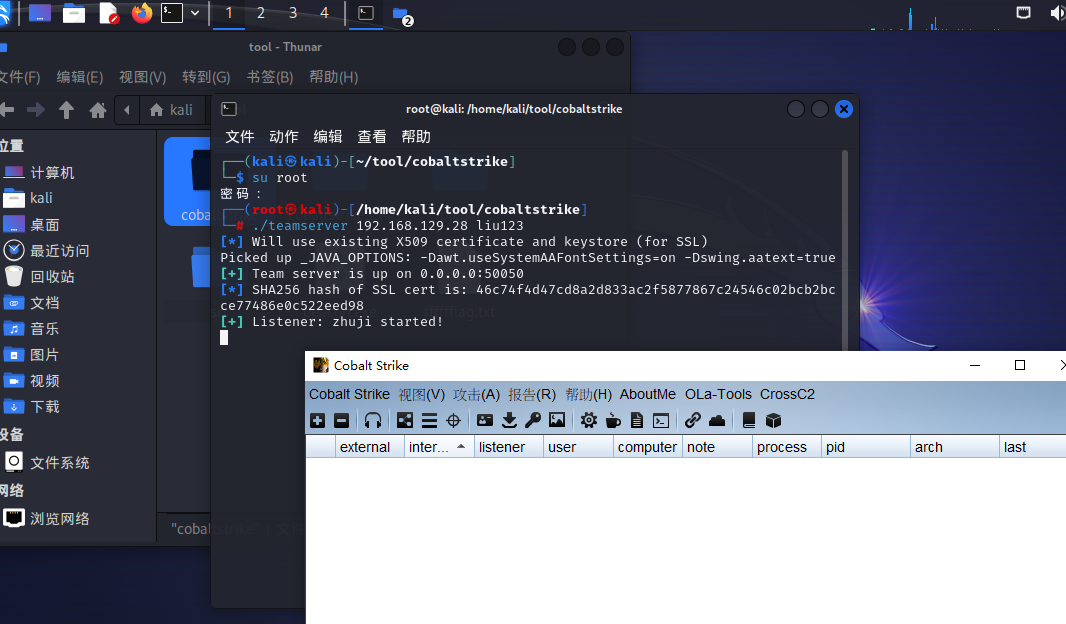Screen dimensions: 1066x624
Task: Open Keystrokes key icon
Action: [533, 421]
